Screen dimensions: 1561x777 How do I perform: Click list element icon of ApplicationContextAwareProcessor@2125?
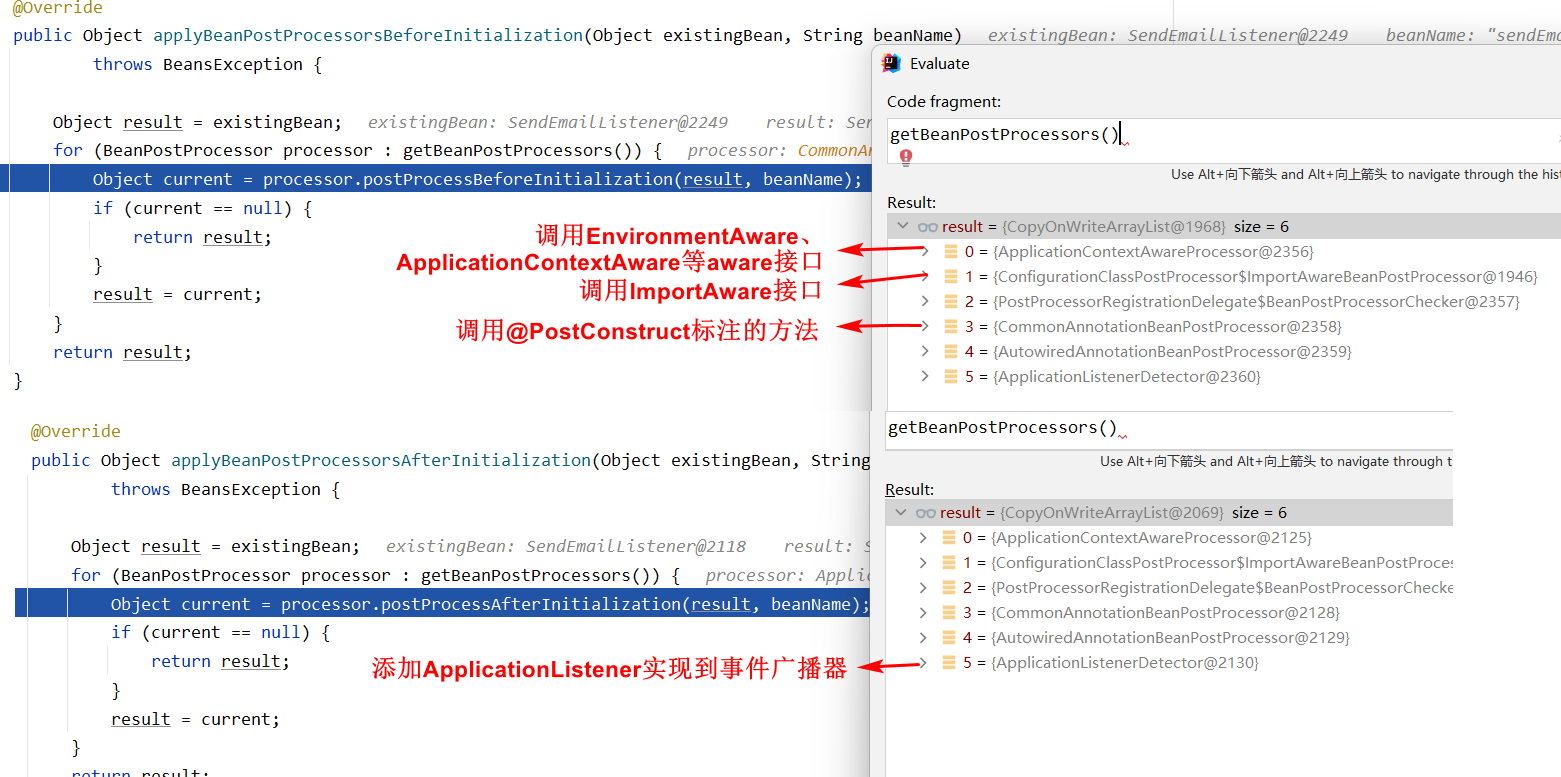[x=949, y=538]
